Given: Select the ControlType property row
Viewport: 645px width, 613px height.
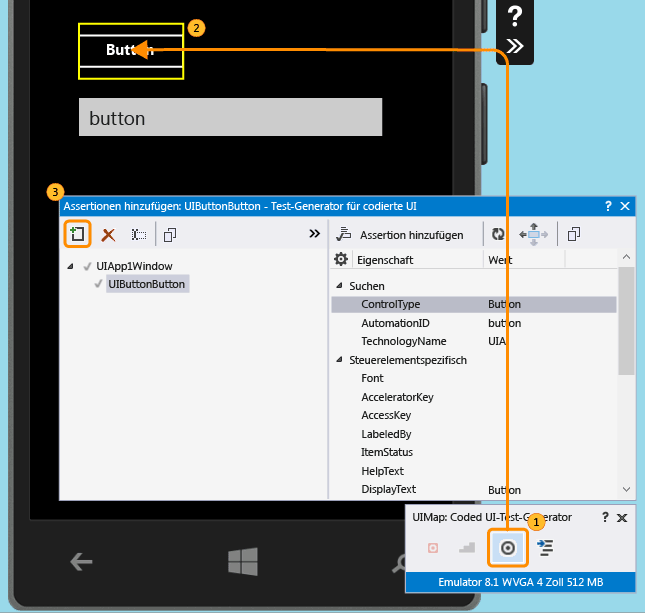Looking at the screenshot, I should (474, 304).
